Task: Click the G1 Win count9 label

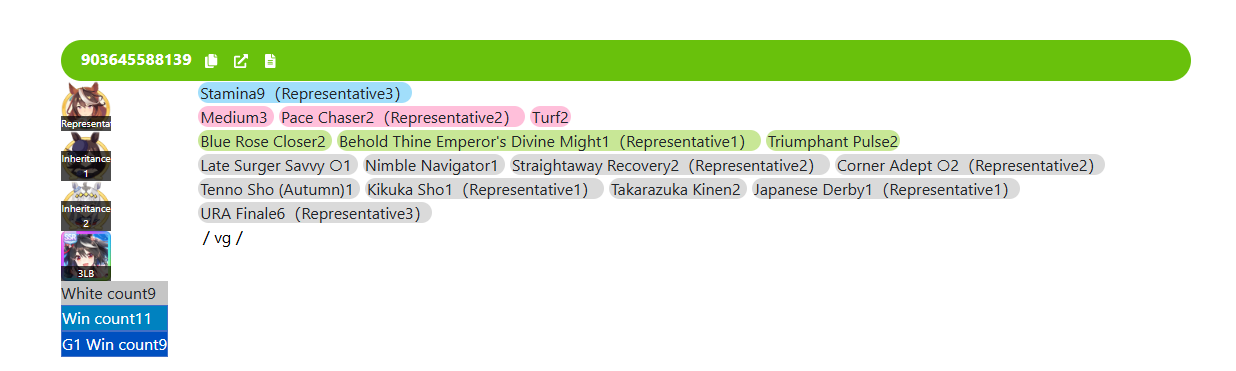Action: [114, 344]
